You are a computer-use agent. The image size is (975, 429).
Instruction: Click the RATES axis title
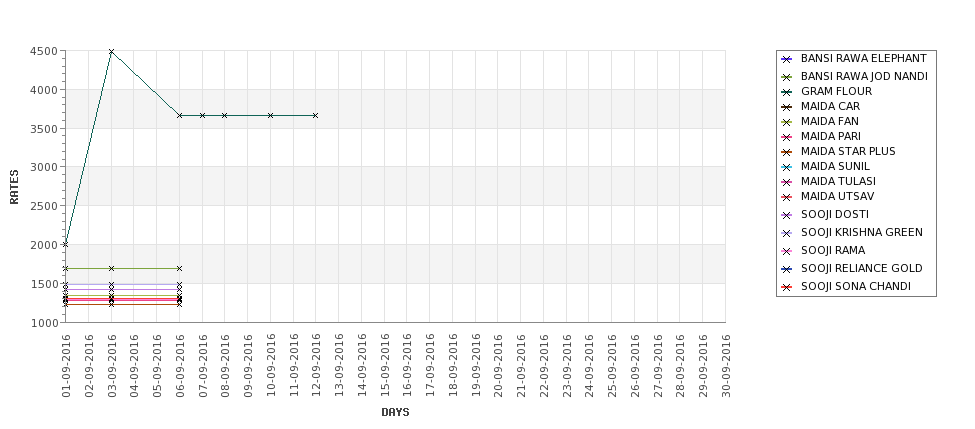[14, 187]
